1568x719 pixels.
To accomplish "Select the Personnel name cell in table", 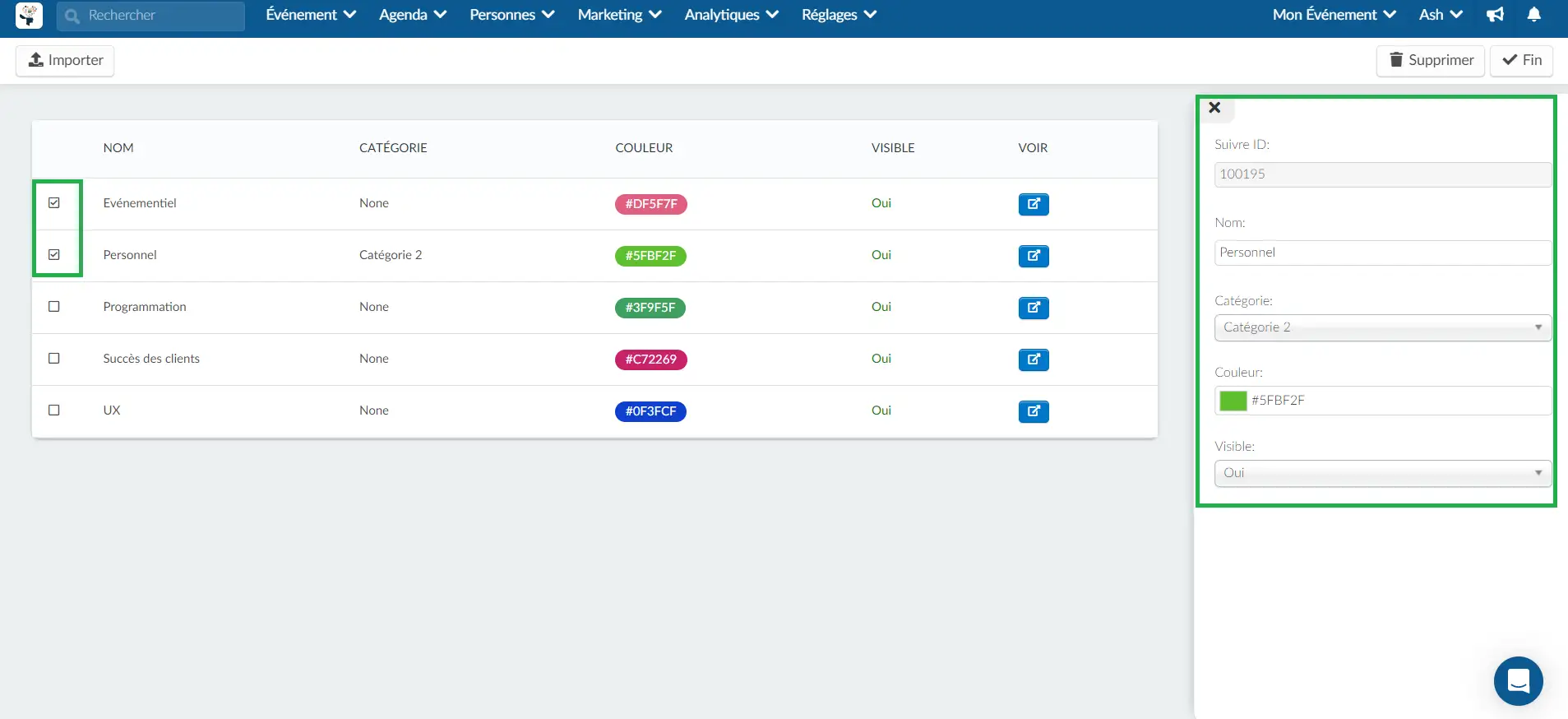I will pos(130,255).
